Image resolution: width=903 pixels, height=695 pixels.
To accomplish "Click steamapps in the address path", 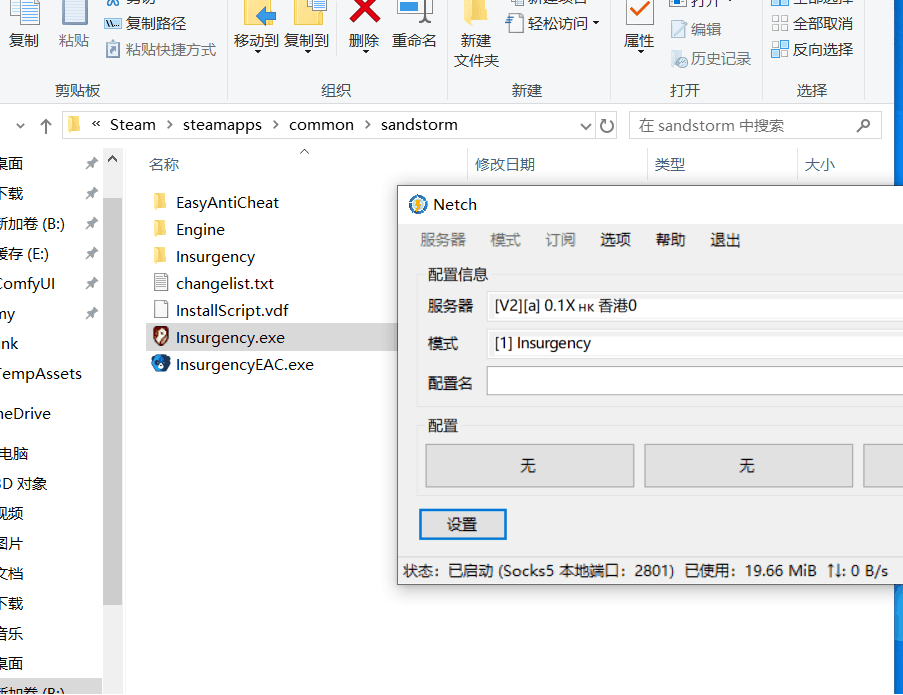I will [x=222, y=125].
